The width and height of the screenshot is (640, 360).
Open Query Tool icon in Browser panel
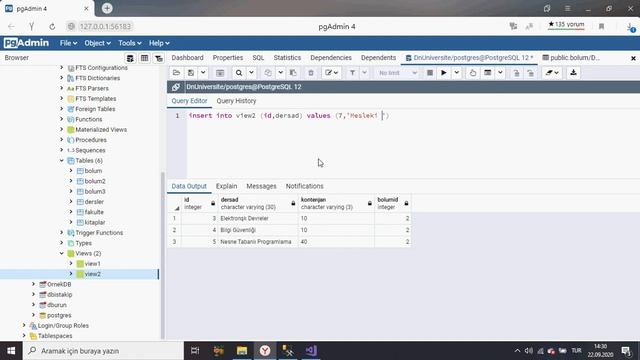(130, 58)
